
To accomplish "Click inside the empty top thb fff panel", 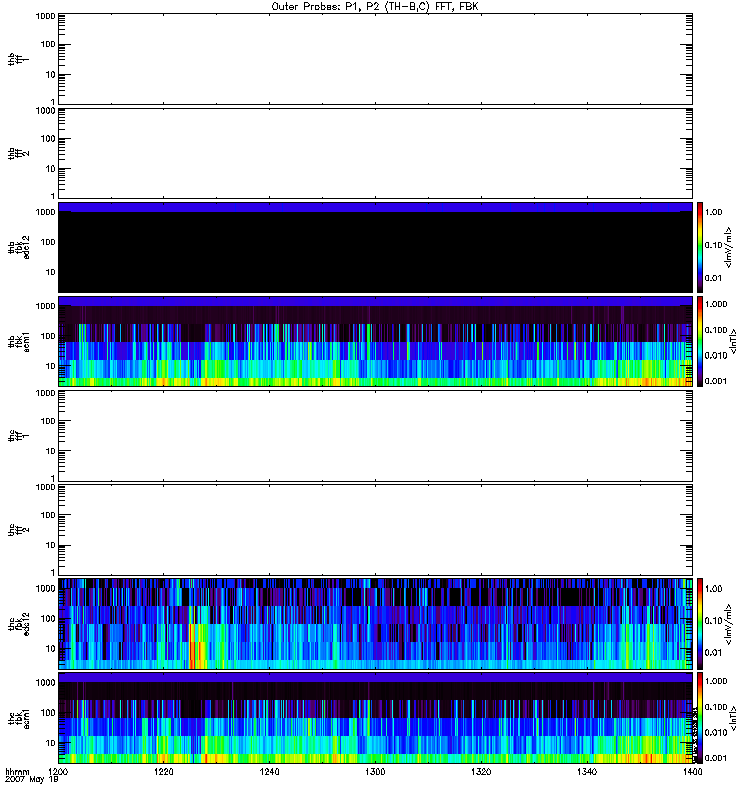I will point(375,59).
